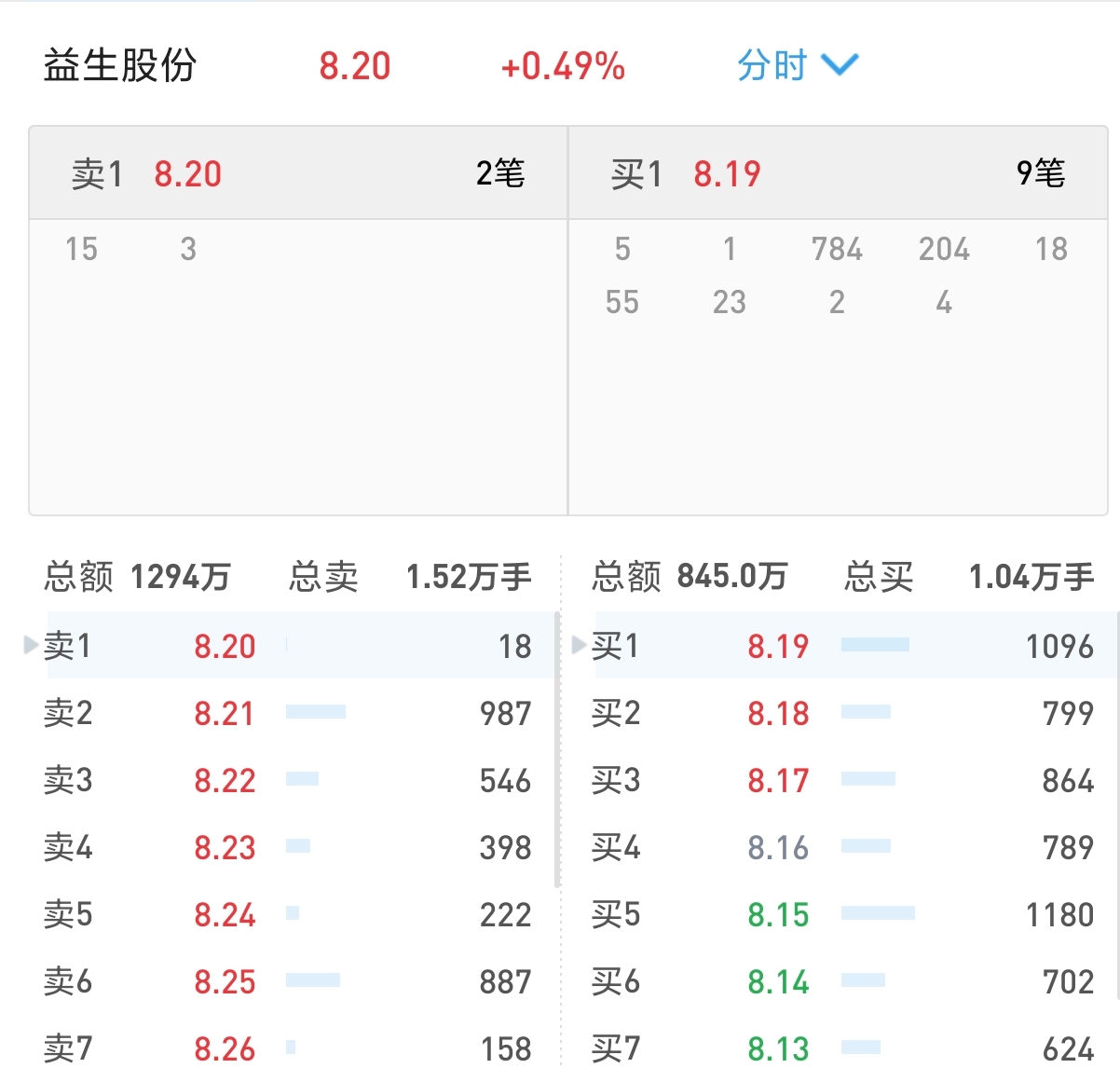Click the 卖6 volume 887
1120x1068 pixels.
point(505,981)
